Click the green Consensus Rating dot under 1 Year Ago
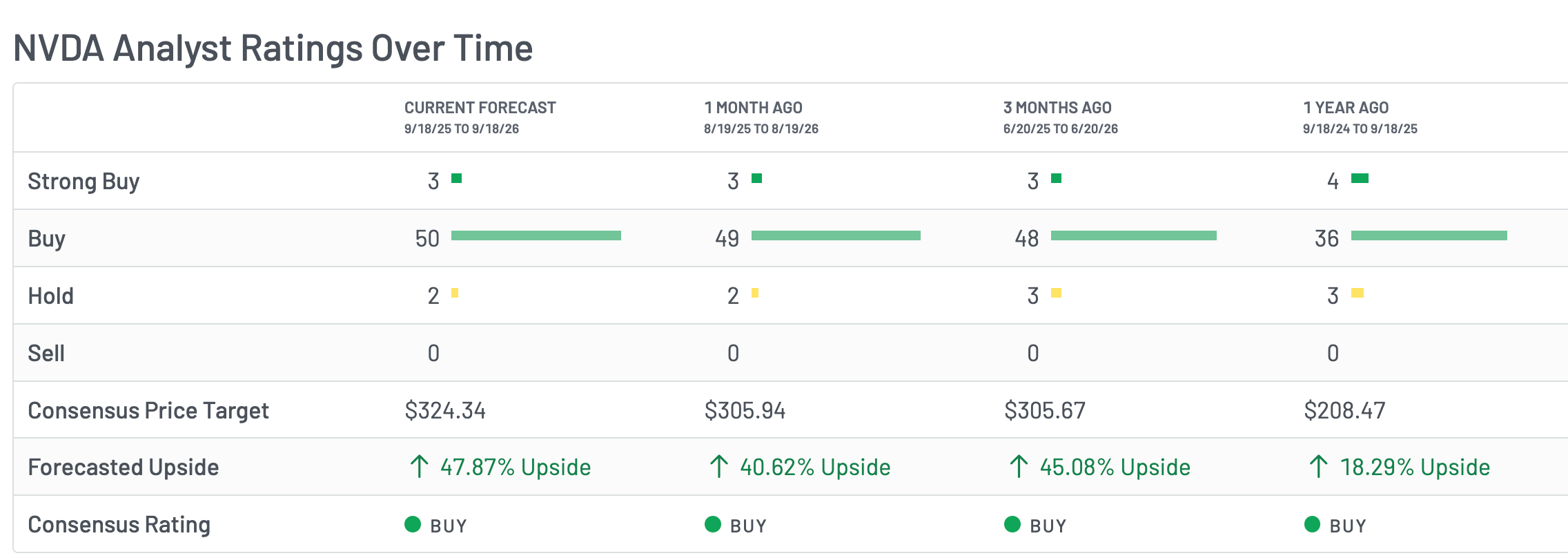The image size is (1568, 558). click(1313, 524)
